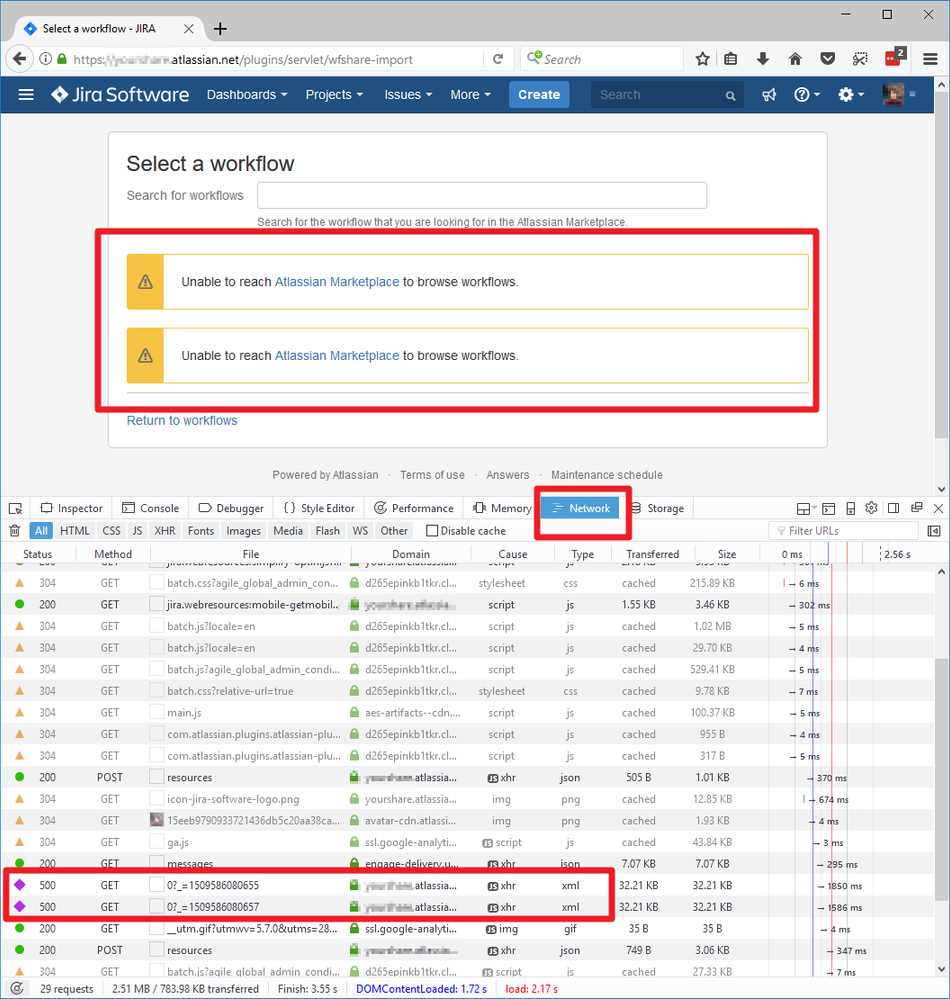Expand the Issues dropdown
The image size is (950, 999).
tap(408, 95)
